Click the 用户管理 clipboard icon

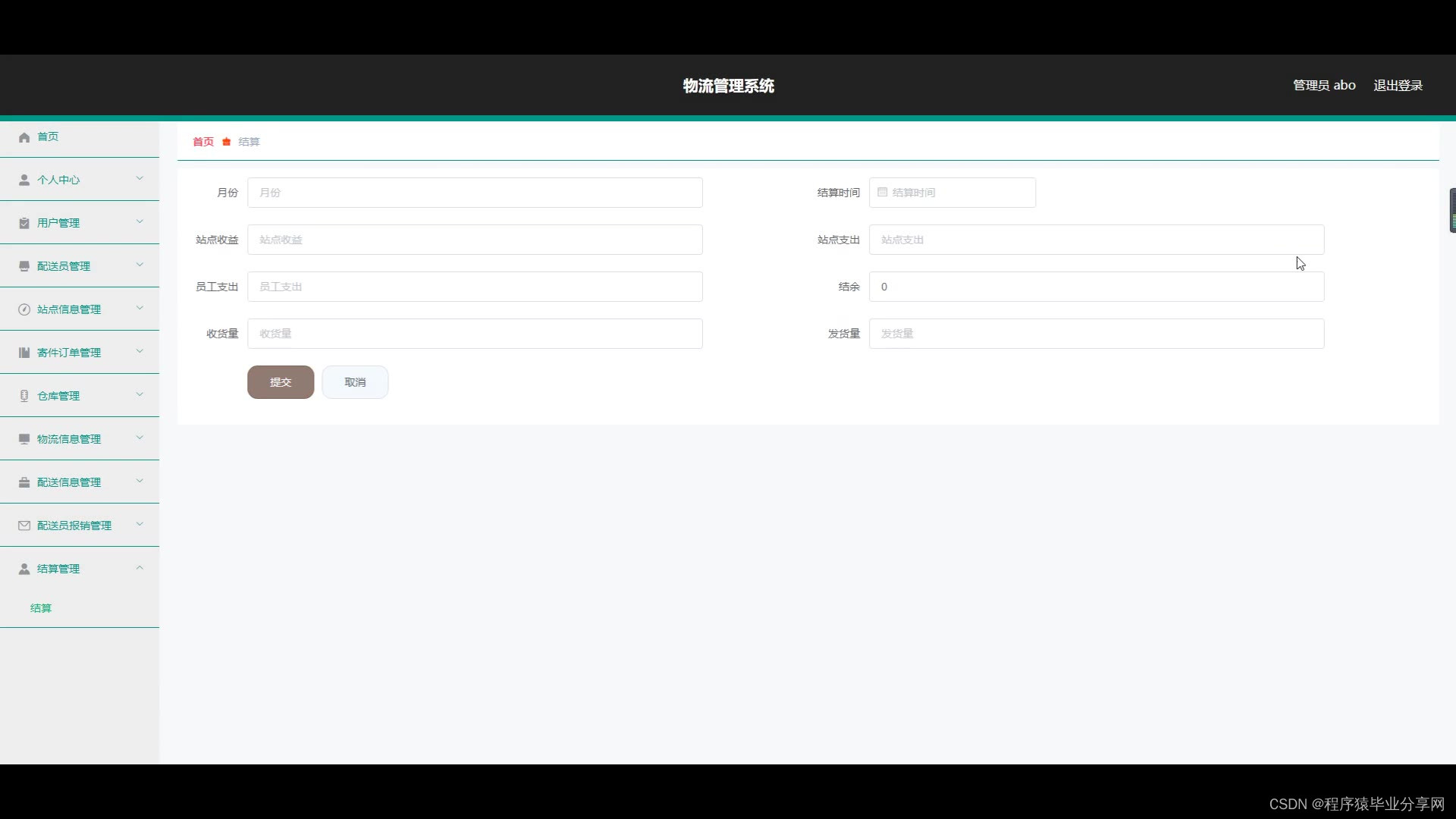pyautogui.click(x=24, y=223)
